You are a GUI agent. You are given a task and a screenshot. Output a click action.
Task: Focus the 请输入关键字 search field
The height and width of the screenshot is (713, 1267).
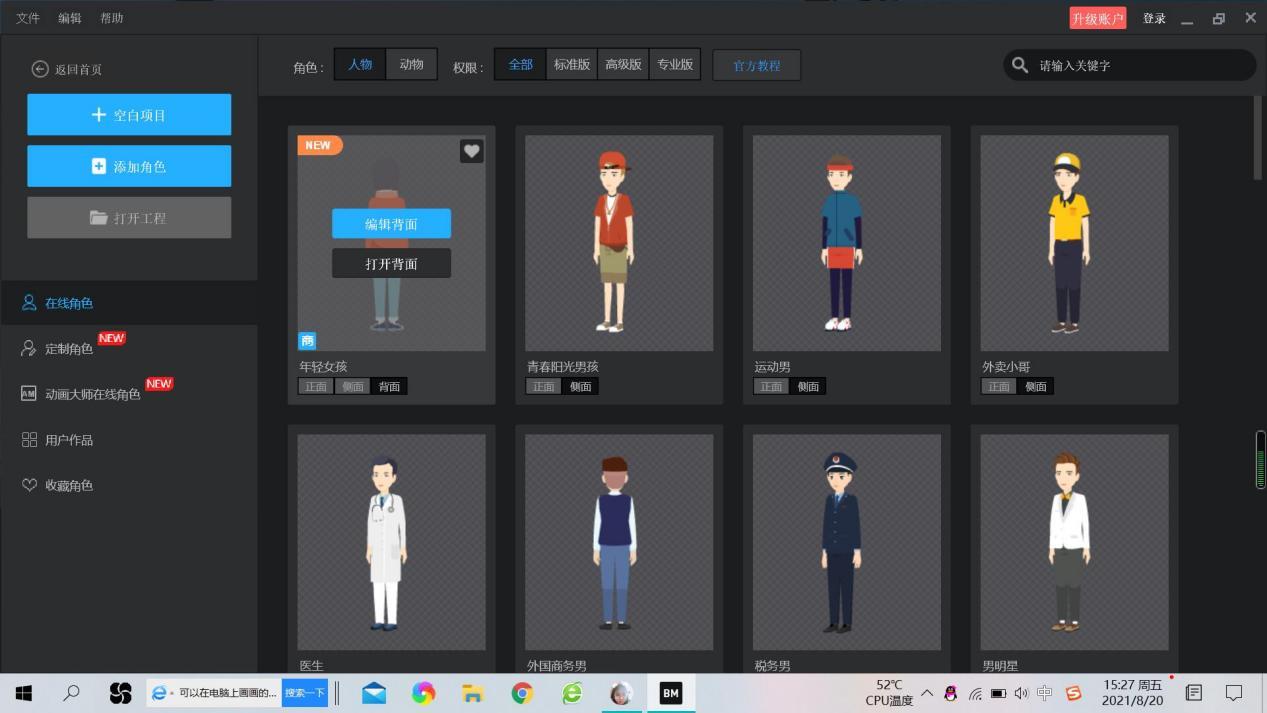(1130, 65)
